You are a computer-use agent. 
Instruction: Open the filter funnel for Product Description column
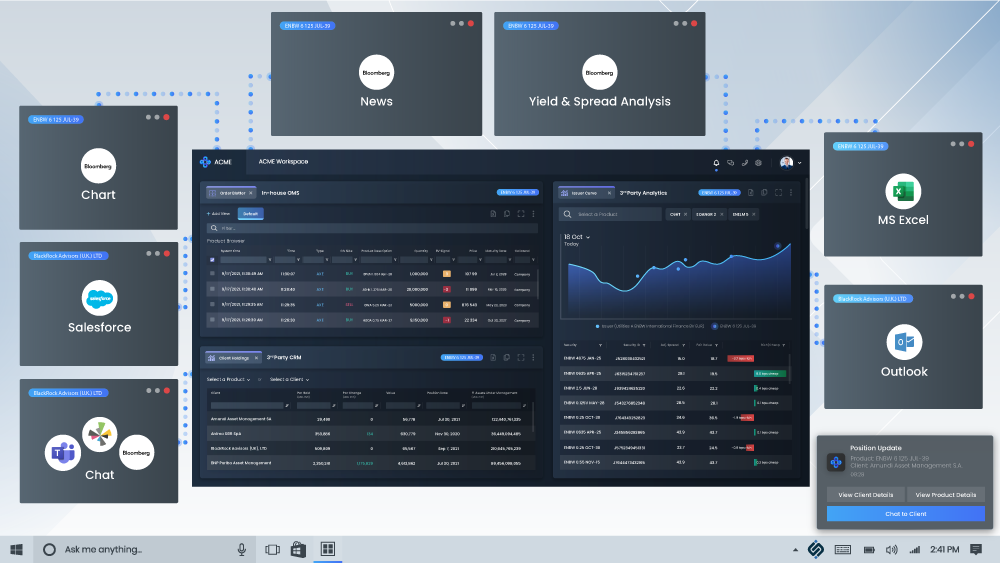pos(395,260)
